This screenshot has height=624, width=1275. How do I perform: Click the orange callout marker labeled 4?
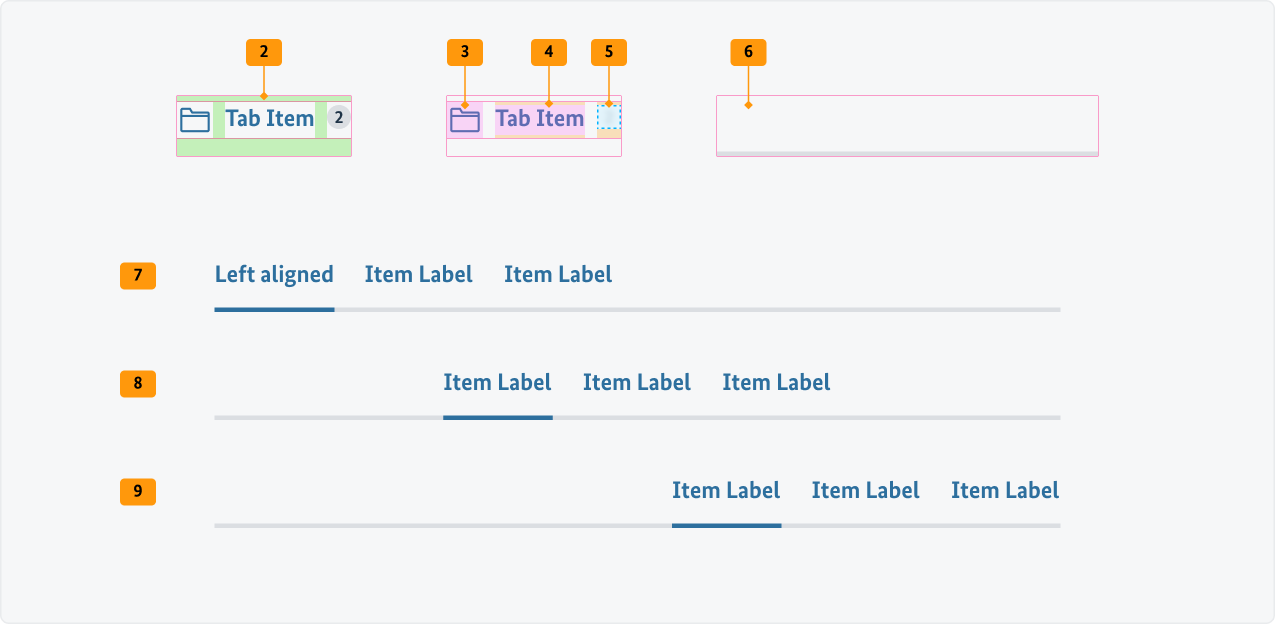[549, 52]
